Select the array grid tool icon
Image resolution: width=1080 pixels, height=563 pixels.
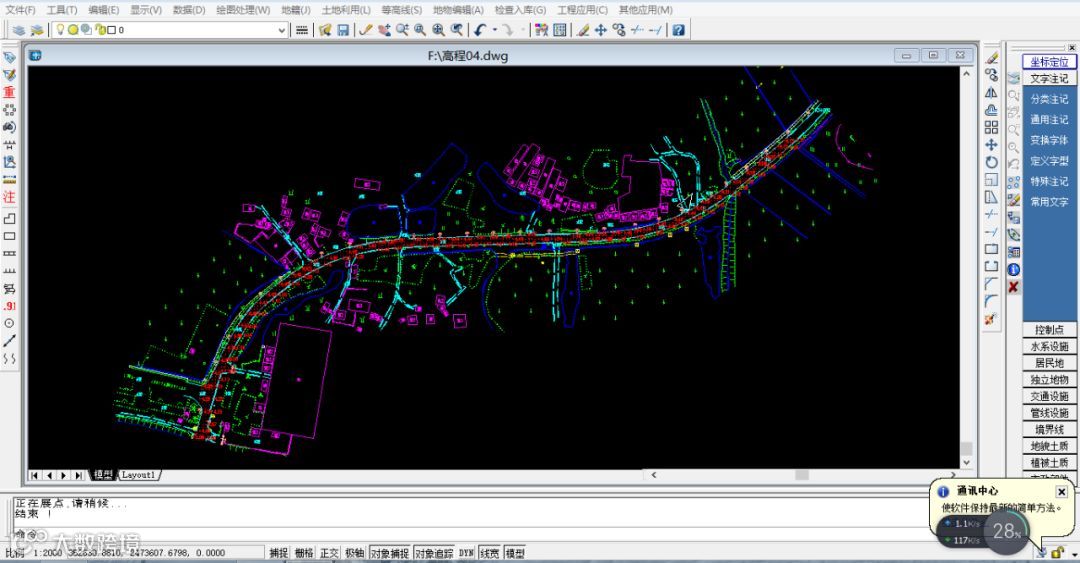pyautogui.click(x=991, y=127)
